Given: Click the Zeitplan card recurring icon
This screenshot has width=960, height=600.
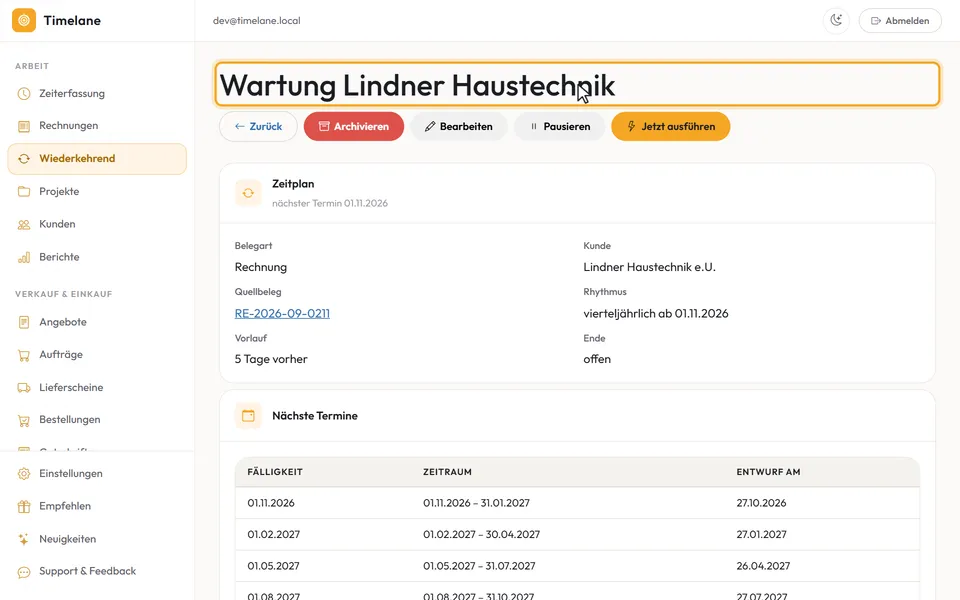Looking at the screenshot, I should point(248,193).
